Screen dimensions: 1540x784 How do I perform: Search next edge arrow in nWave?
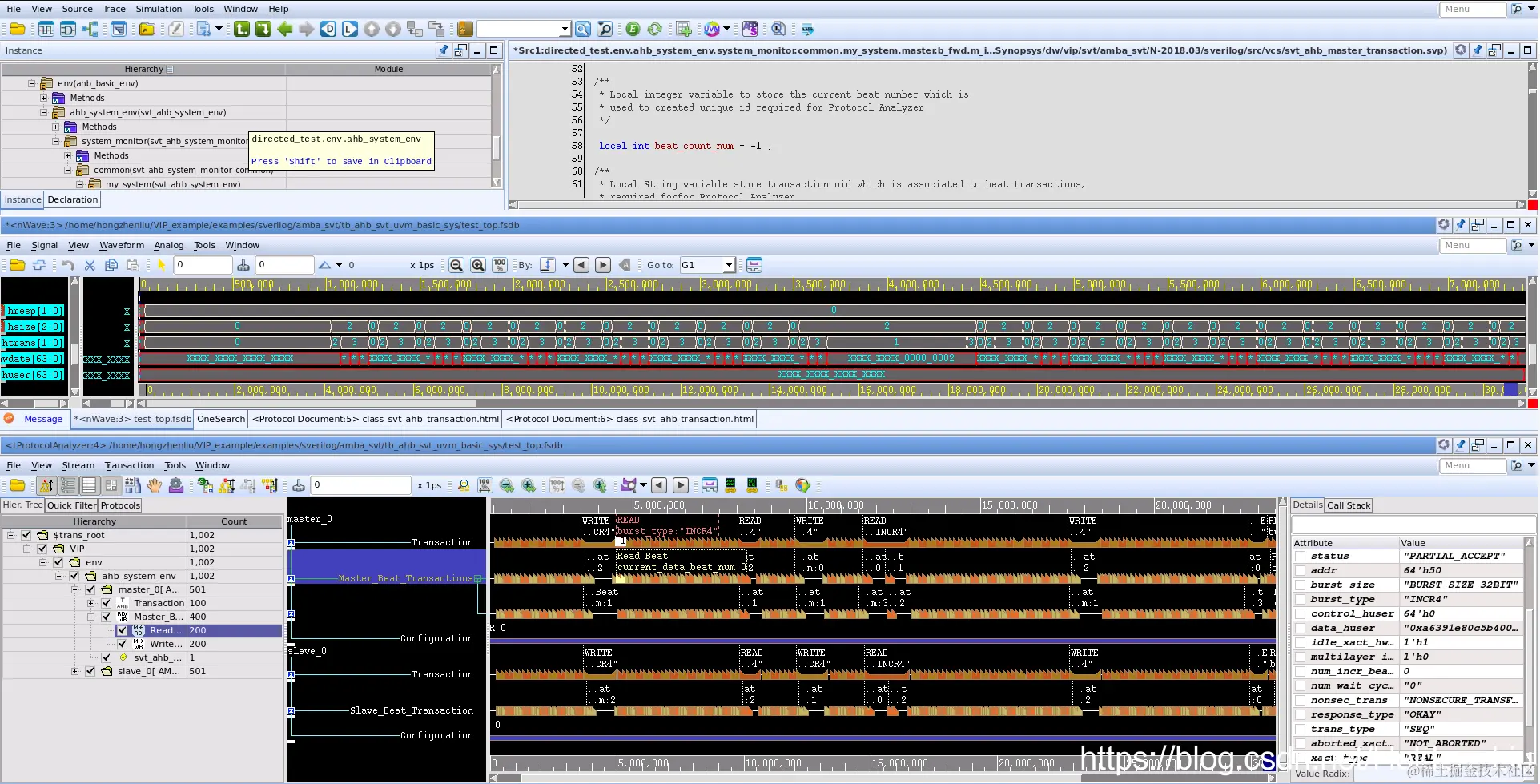(604, 265)
